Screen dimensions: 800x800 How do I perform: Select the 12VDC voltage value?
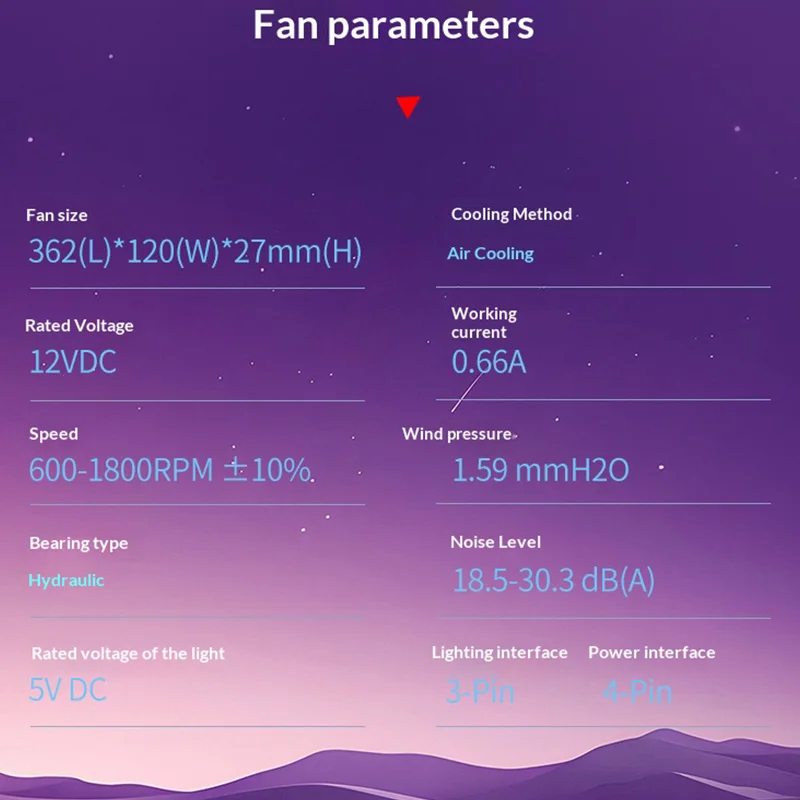tap(73, 361)
